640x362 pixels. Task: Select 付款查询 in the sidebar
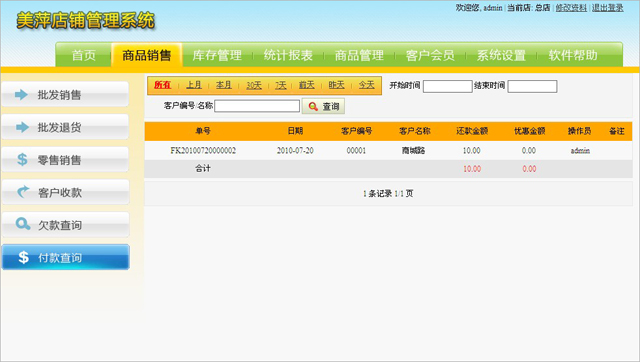click(x=65, y=257)
